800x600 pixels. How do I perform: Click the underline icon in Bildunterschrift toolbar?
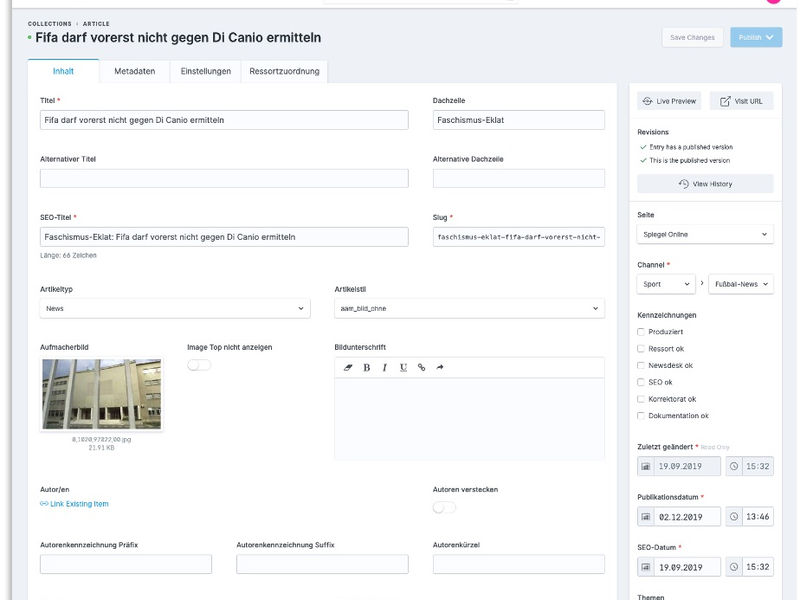coord(403,367)
